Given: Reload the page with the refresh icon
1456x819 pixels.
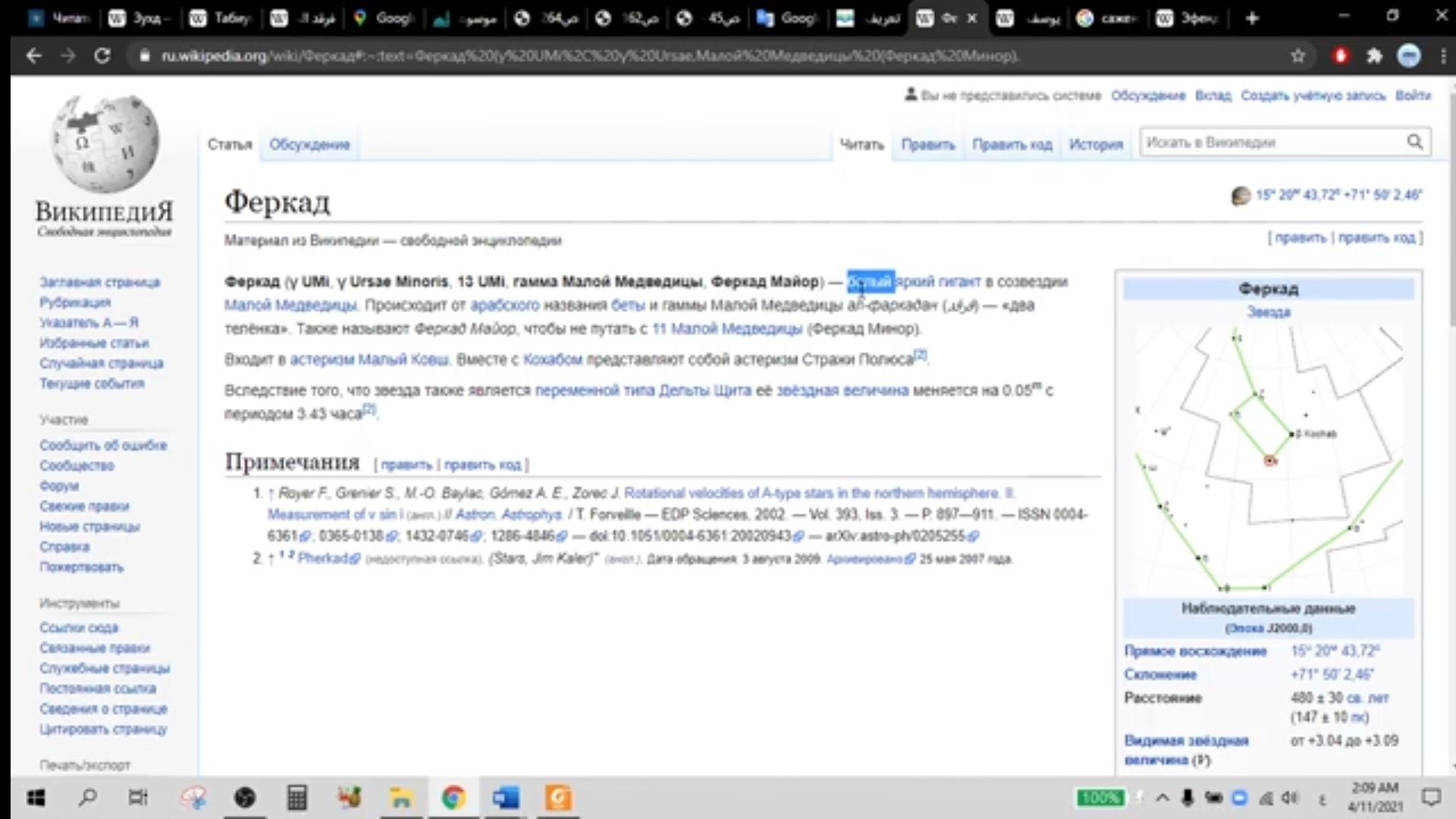Looking at the screenshot, I should pyautogui.click(x=102, y=55).
